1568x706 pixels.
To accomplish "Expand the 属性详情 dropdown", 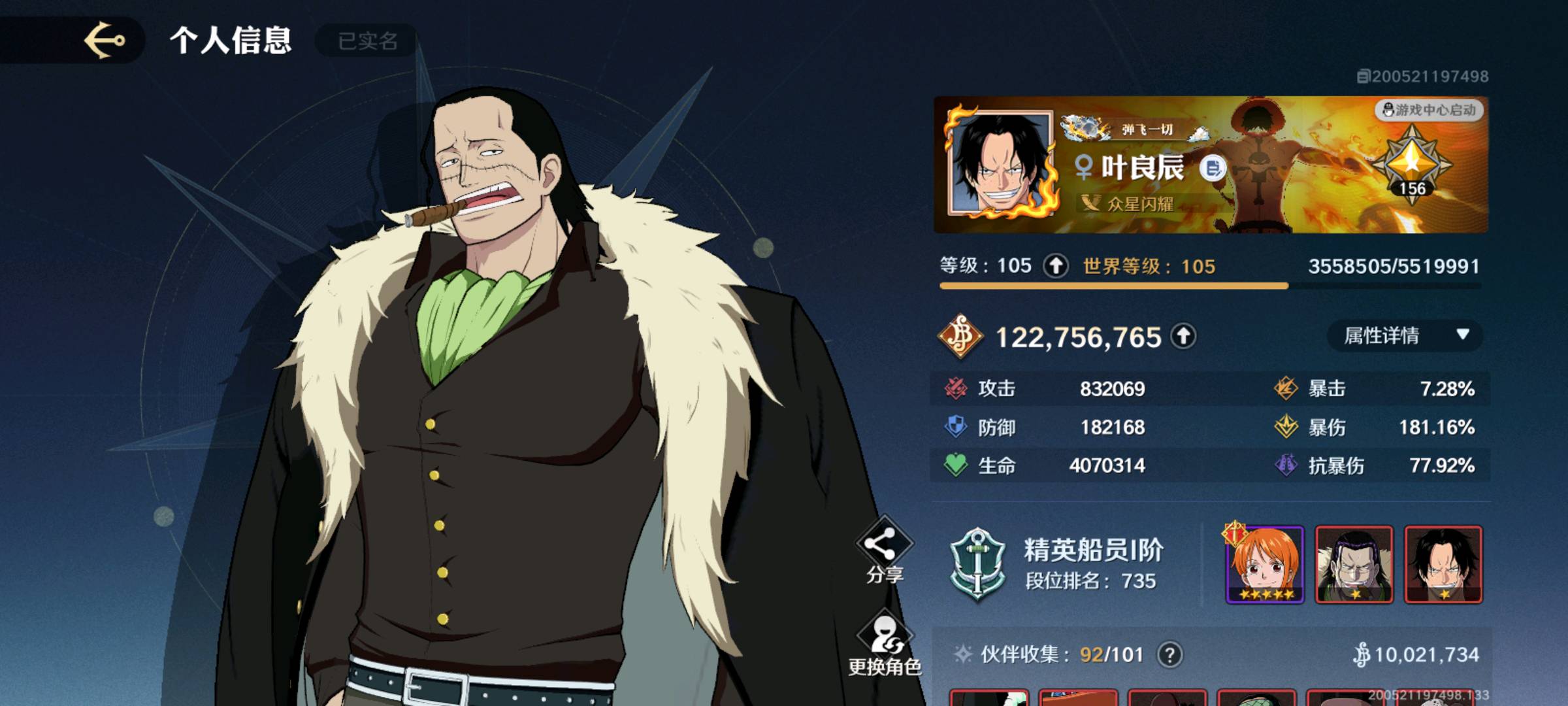I will click(x=1405, y=336).
